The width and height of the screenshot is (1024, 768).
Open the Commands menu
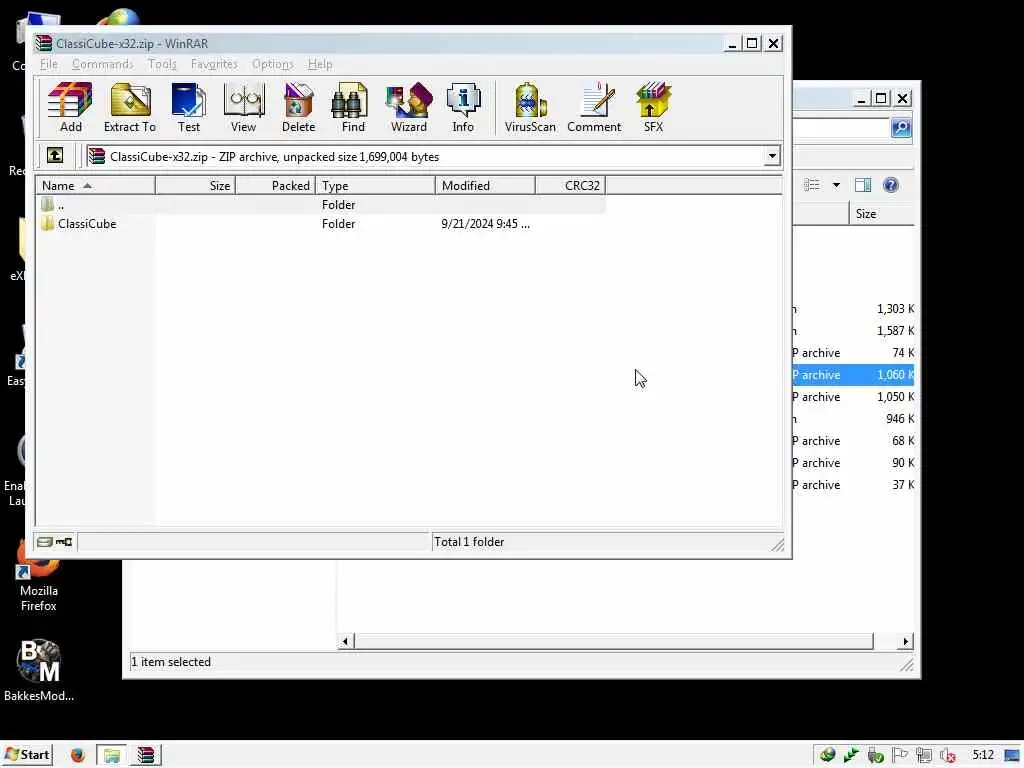coord(103,64)
